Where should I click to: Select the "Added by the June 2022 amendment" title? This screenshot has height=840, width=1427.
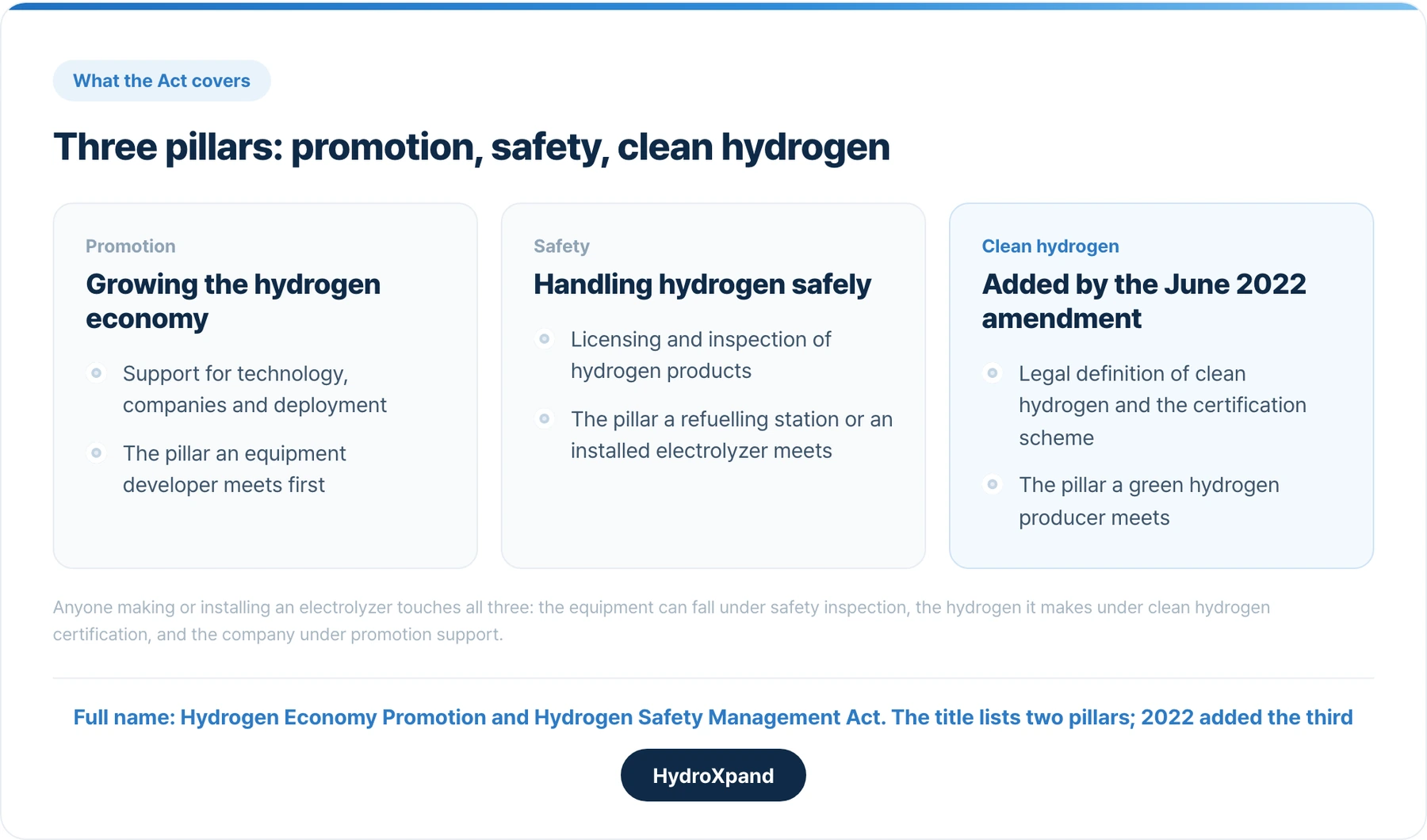tap(1144, 301)
